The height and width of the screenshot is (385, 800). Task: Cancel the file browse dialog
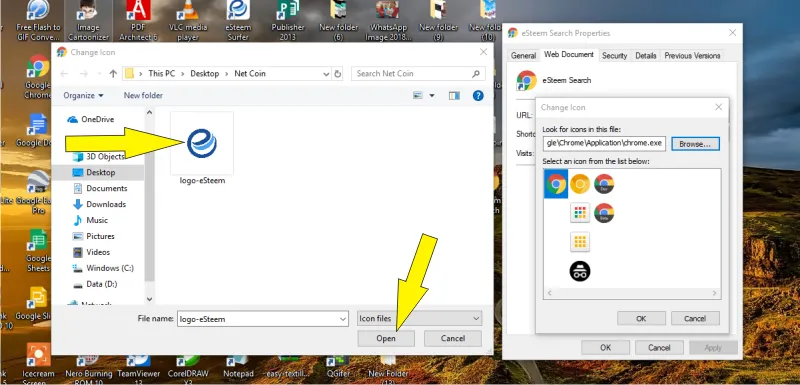[453, 338]
